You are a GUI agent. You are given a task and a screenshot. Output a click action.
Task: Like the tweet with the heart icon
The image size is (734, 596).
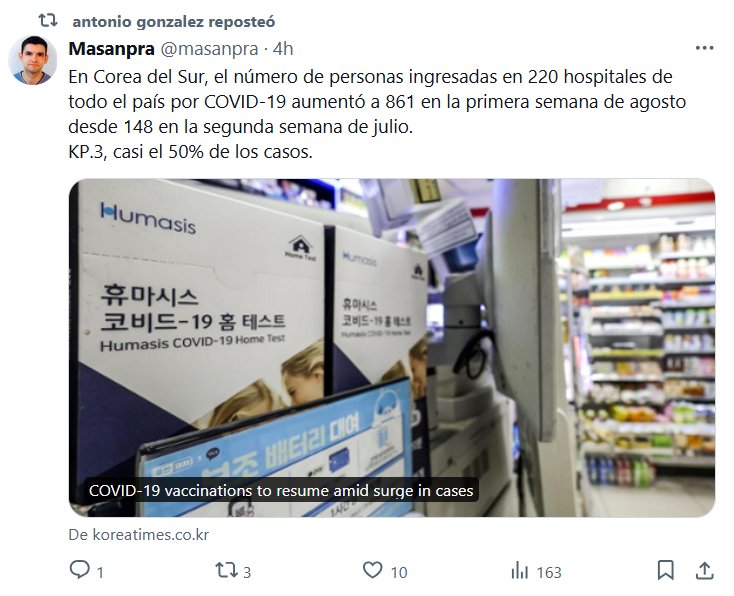[373, 570]
